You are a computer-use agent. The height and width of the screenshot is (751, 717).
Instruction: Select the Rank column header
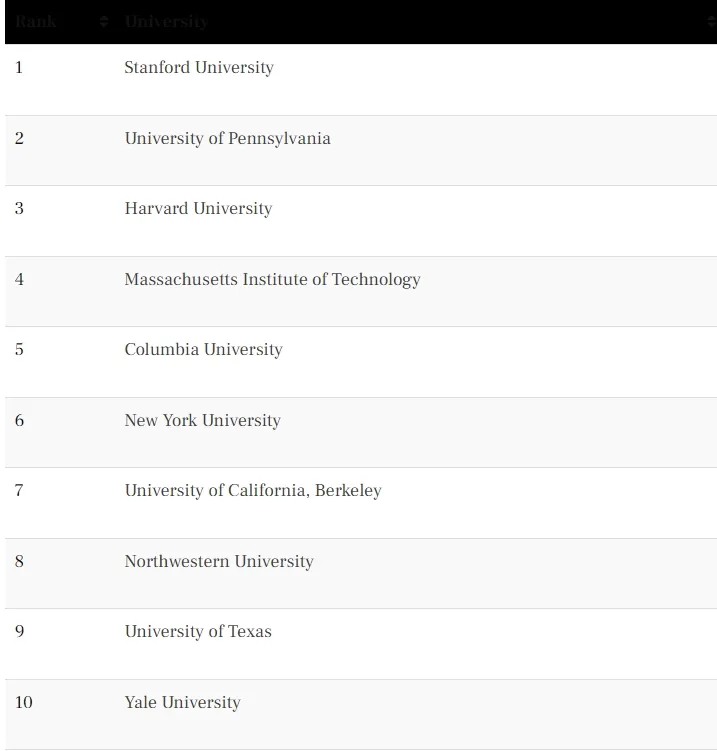coord(36,22)
